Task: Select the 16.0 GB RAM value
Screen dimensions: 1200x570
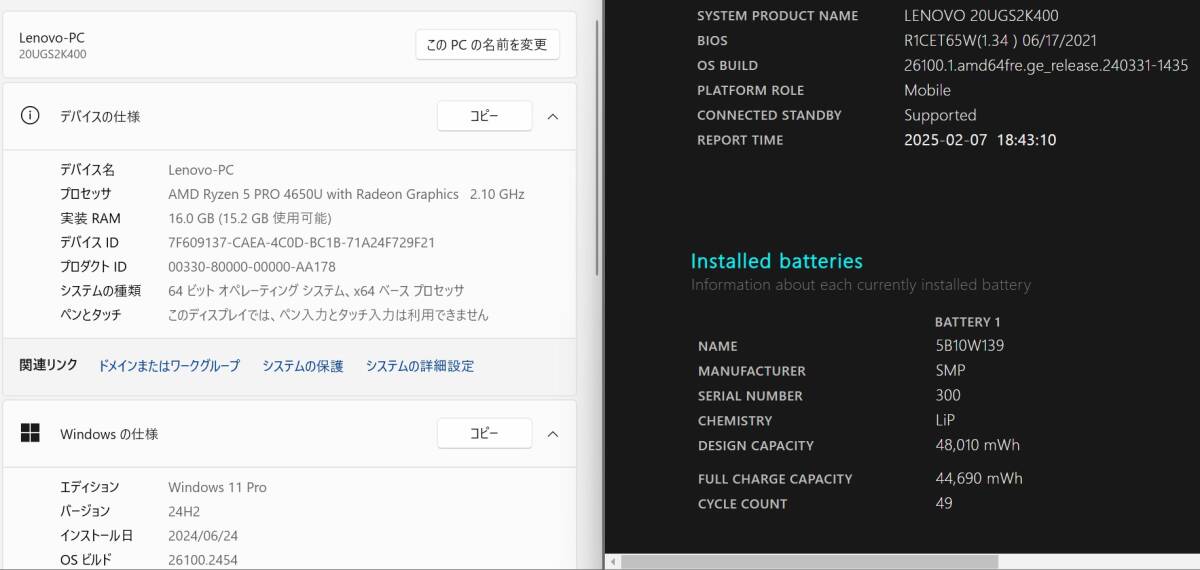Action: click(249, 218)
